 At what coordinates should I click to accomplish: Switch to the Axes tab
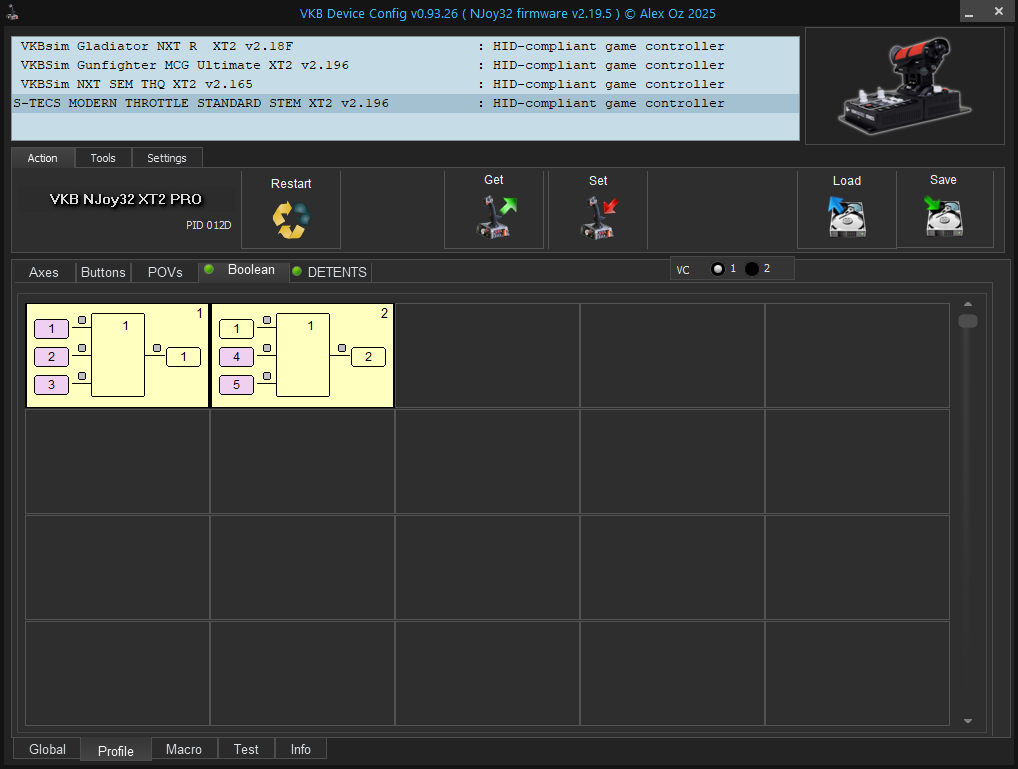click(x=43, y=272)
